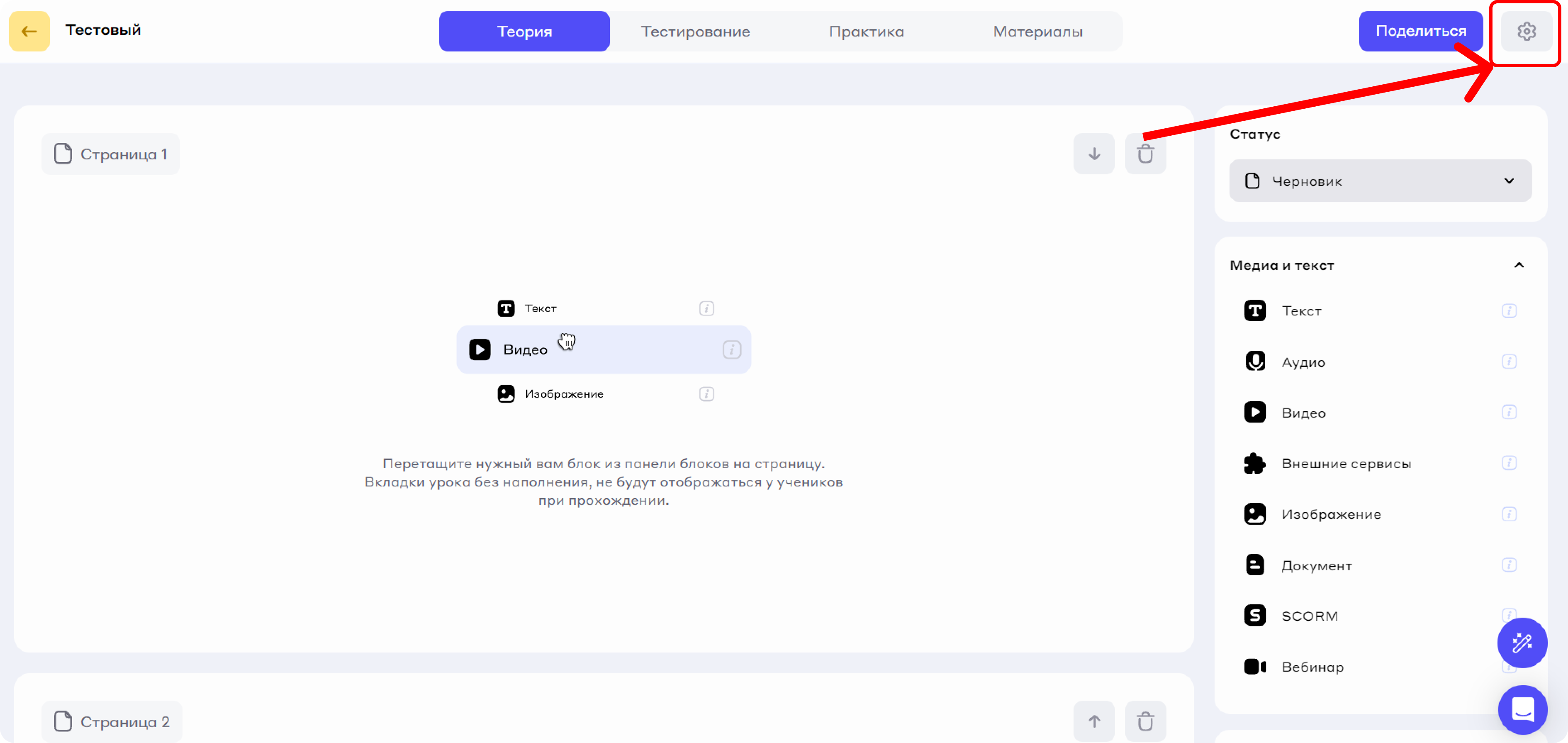This screenshot has width=1568, height=743.
Task: Click the Страница 1 page label
Action: tap(111, 154)
